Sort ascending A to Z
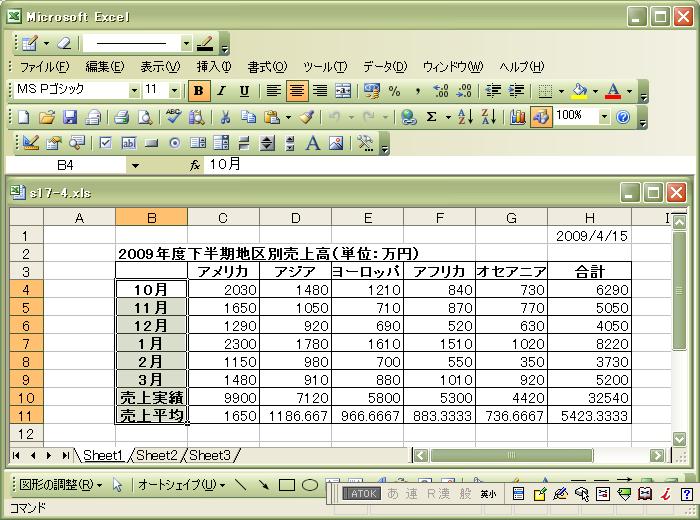This screenshot has height=520, width=700. pyautogui.click(x=465, y=117)
